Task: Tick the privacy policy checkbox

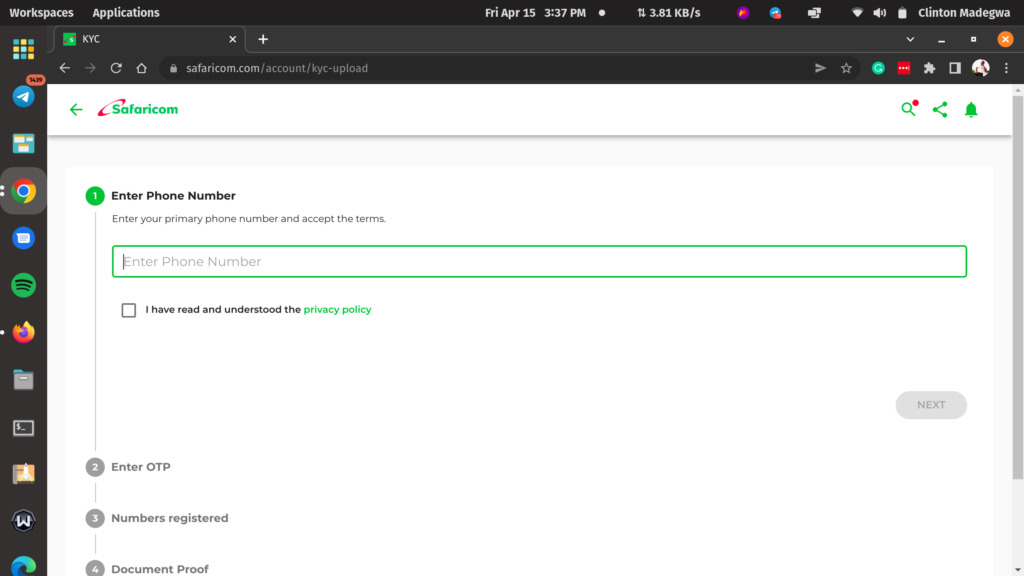Action: pyautogui.click(x=129, y=310)
